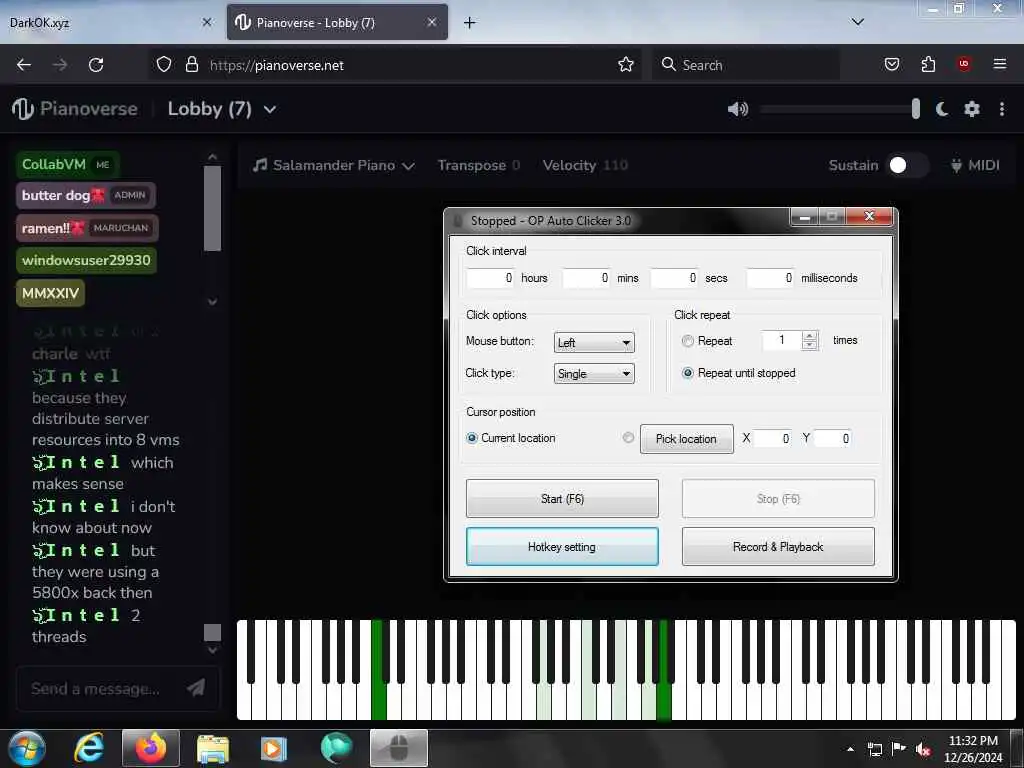1024x768 pixels.
Task: Open Record & Playback button
Action: point(778,547)
